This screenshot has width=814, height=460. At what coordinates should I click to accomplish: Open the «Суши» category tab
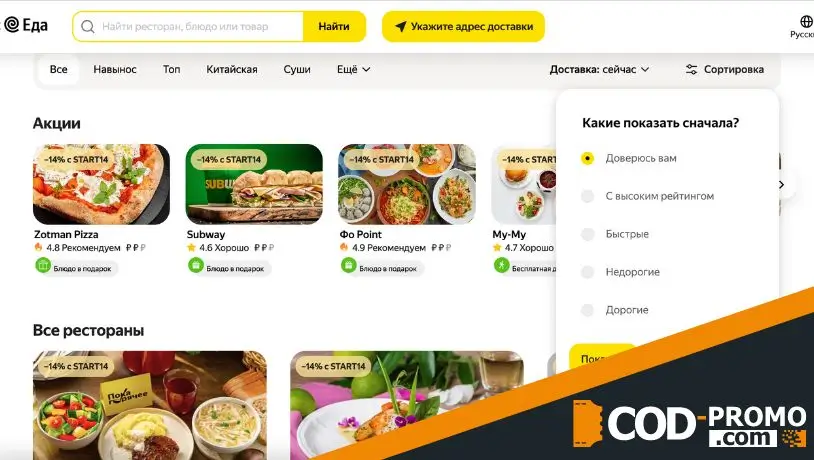(x=297, y=69)
